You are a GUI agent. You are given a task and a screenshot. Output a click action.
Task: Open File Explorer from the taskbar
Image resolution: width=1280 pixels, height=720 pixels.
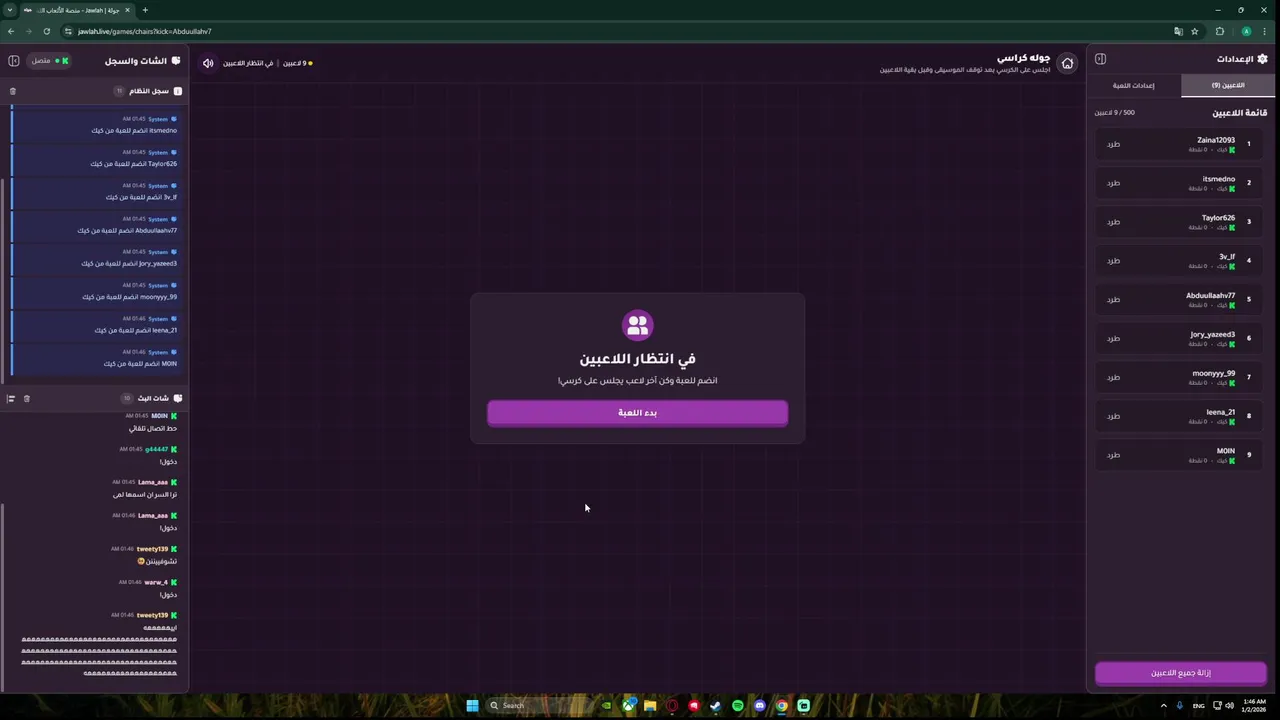(650, 705)
